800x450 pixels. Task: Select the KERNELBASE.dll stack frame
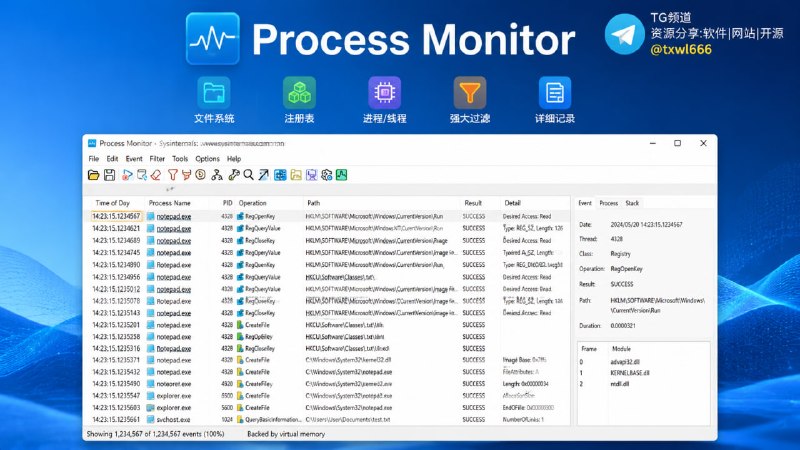point(630,373)
